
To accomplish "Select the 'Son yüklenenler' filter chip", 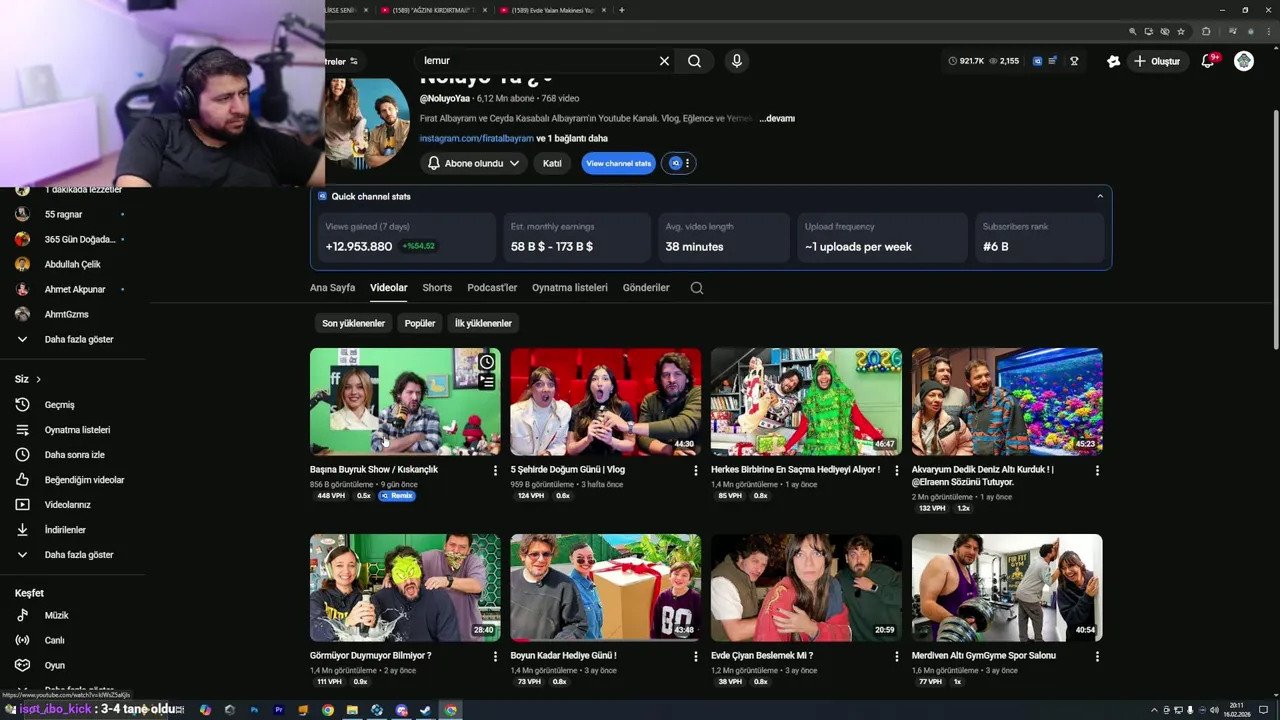I will coord(353,324).
